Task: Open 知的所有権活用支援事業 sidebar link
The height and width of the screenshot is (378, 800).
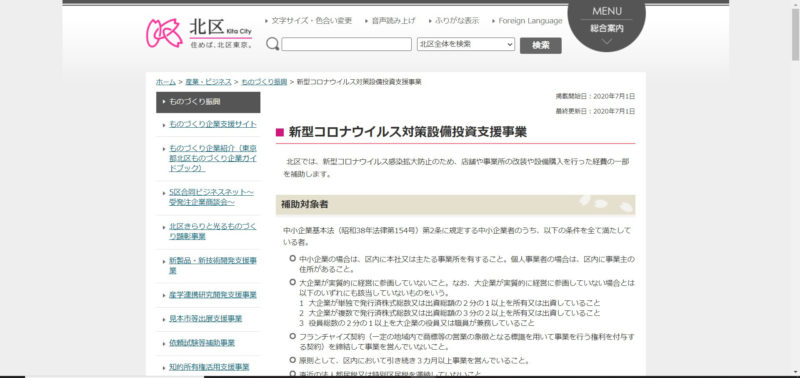Action: click(209, 367)
